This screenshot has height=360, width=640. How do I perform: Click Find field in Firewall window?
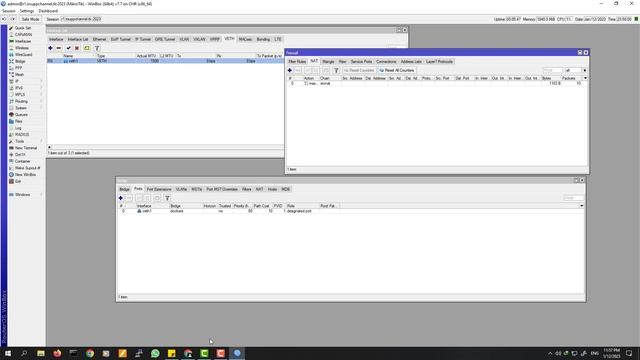553,70
